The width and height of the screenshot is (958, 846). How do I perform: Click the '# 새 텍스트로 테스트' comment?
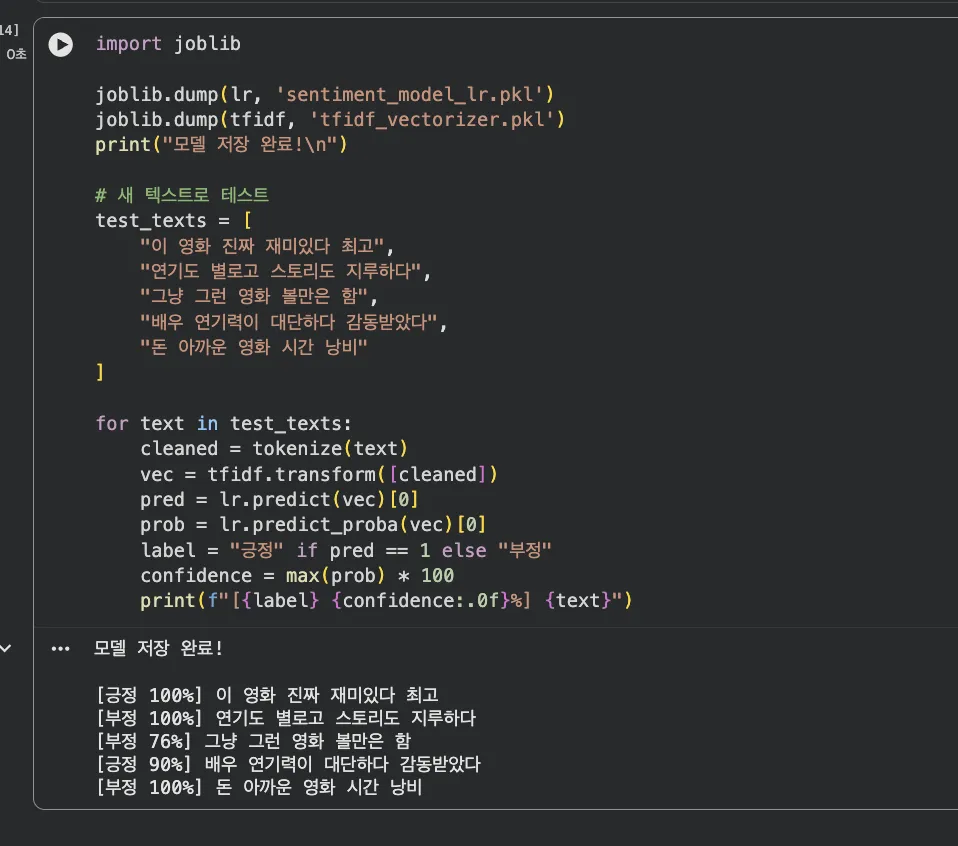pyautogui.click(x=182, y=195)
